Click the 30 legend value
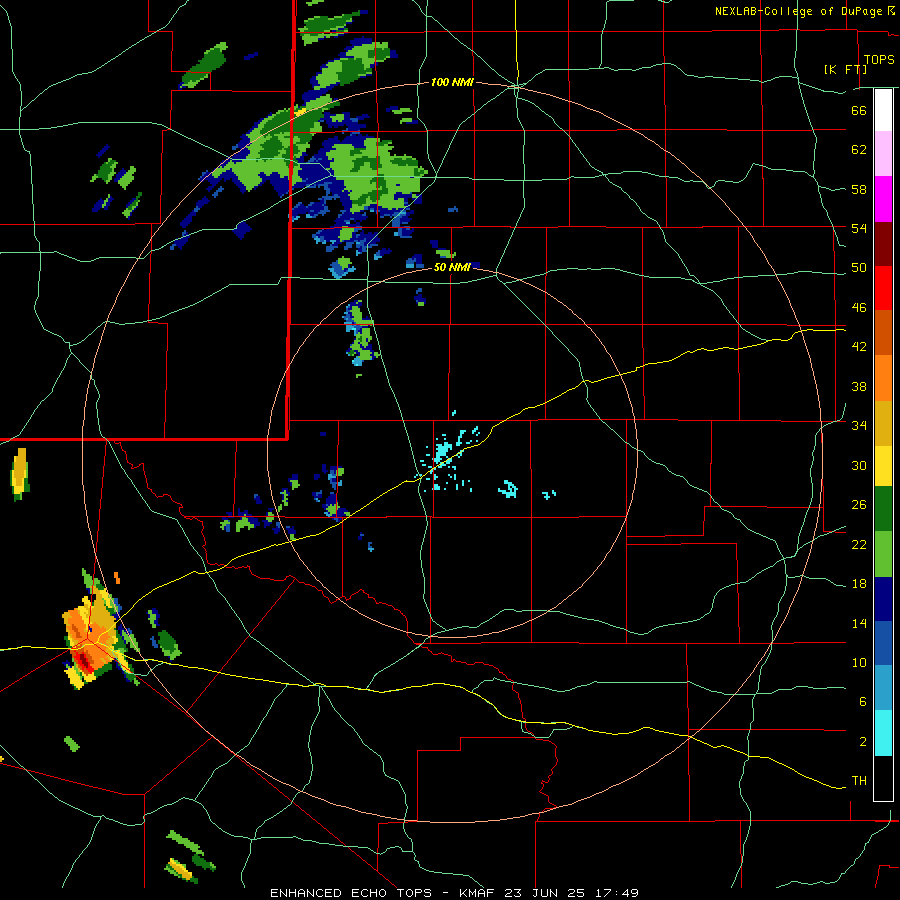900x900 pixels. 859,465
